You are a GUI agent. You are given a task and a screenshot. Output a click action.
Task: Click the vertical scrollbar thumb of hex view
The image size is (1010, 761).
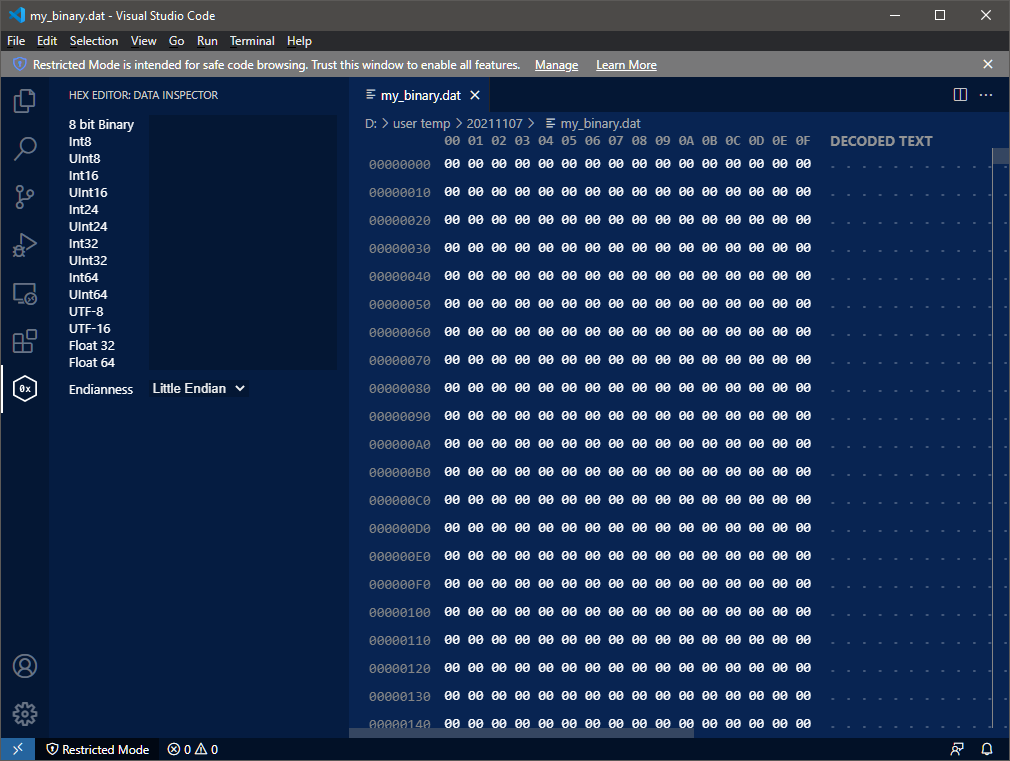click(1000, 155)
